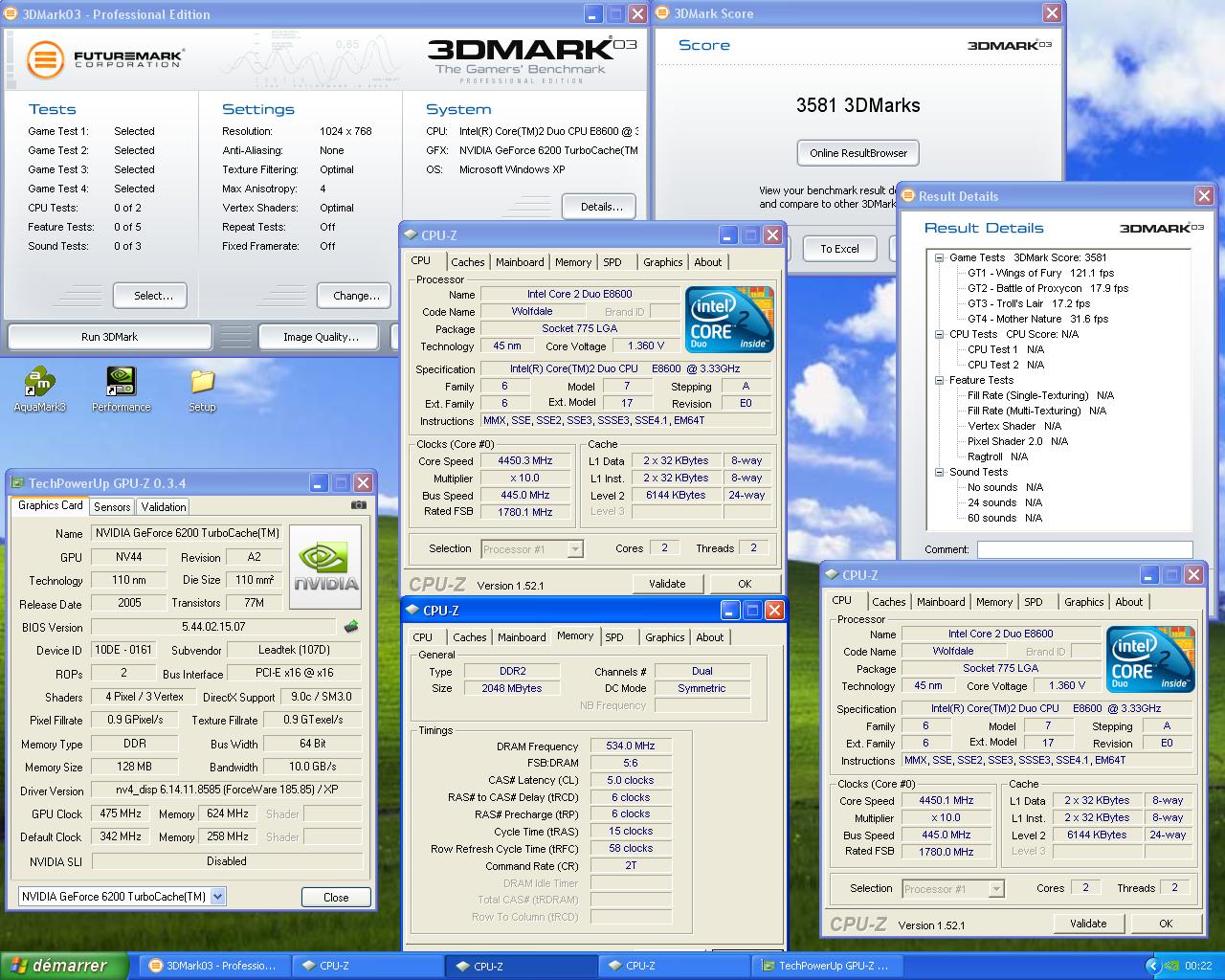Select GT2 - Battle of Proxycon result row
1225x980 pixels.
[x=1048, y=288]
